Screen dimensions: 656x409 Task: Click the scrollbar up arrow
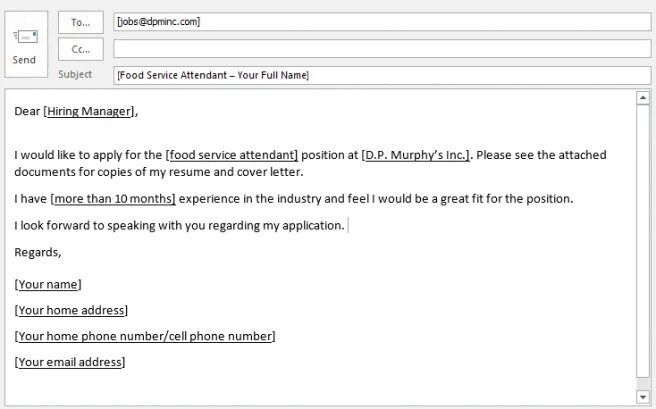tap(643, 98)
